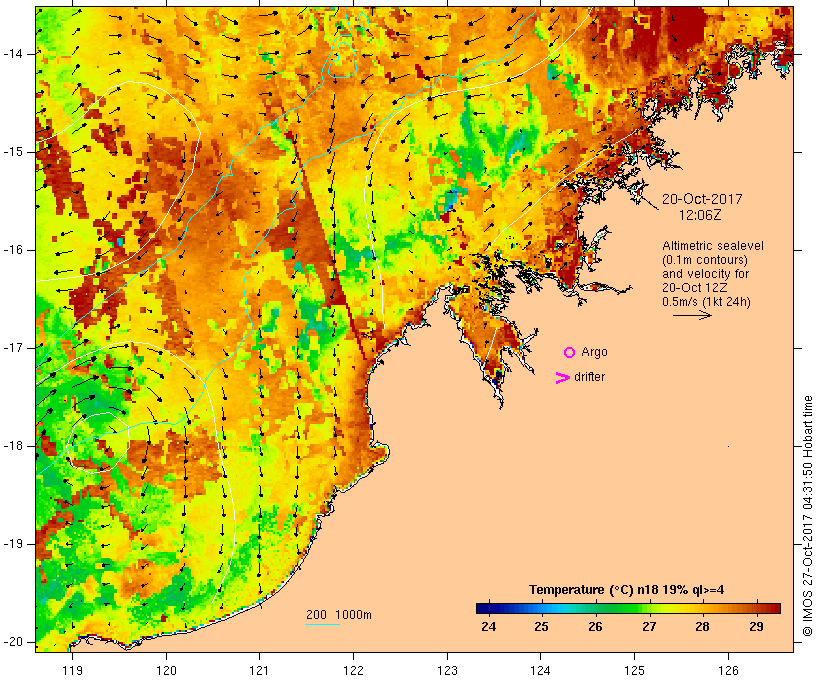Click the 'and velocity for' caption line
The height and width of the screenshot is (680, 820).
click(705, 274)
